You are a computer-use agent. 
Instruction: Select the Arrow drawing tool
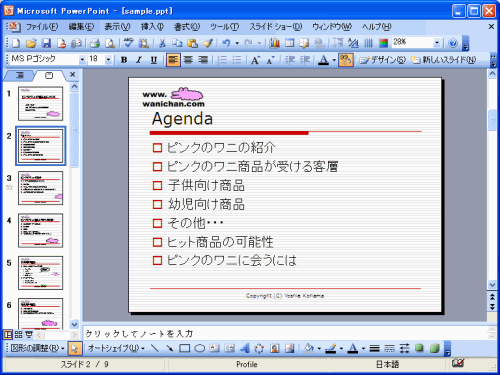(170, 348)
